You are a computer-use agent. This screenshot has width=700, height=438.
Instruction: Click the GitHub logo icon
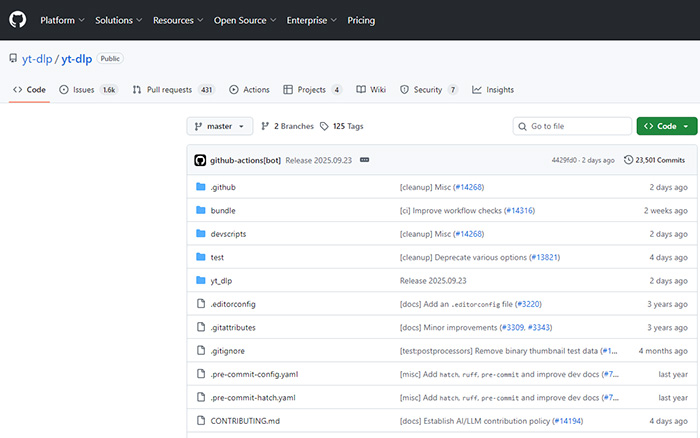17,20
